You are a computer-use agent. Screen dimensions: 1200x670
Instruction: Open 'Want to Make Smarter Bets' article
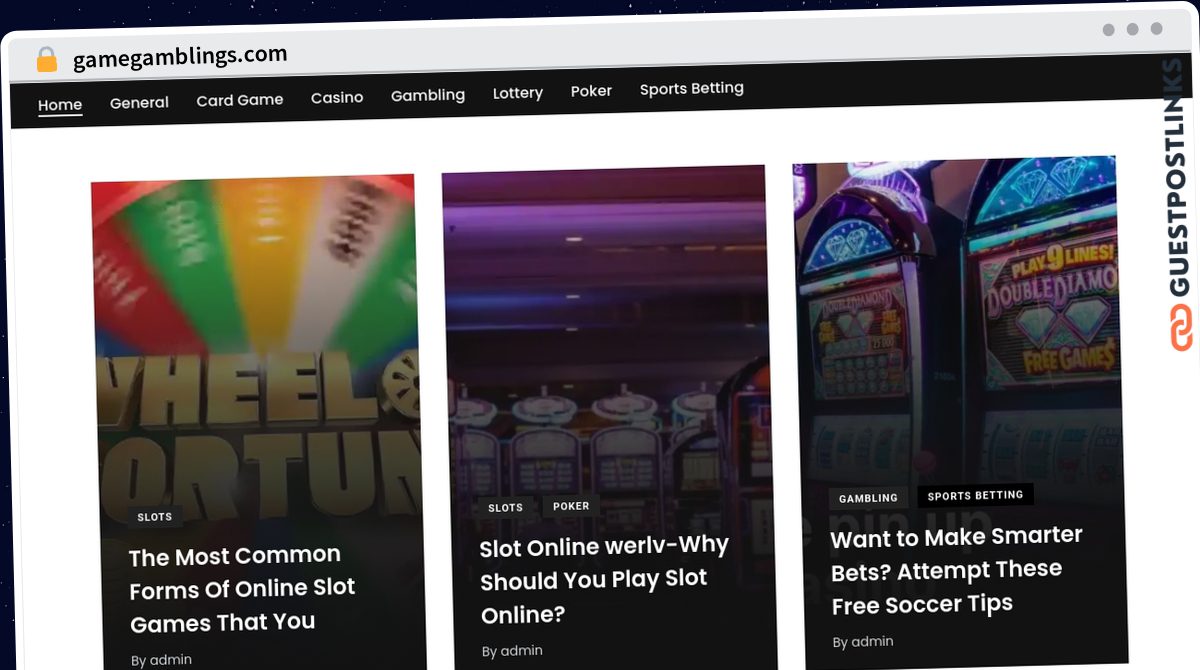(957, 570)
